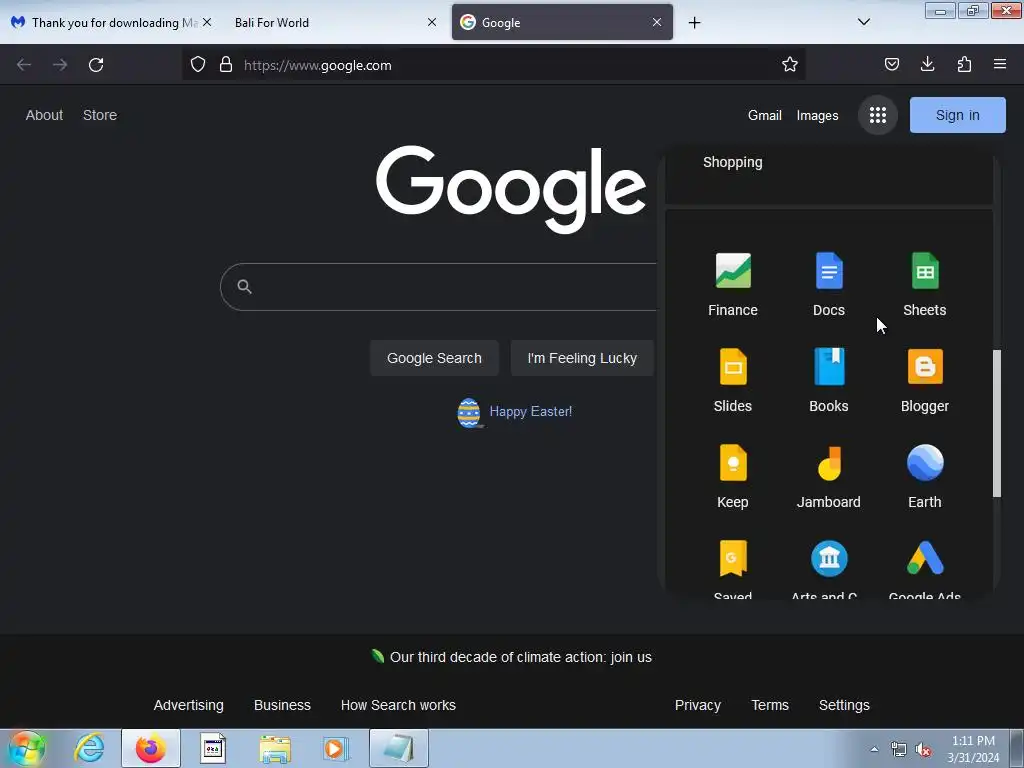1024x768 pixels.
Task: Open the Store link
Action: (100, 115)
